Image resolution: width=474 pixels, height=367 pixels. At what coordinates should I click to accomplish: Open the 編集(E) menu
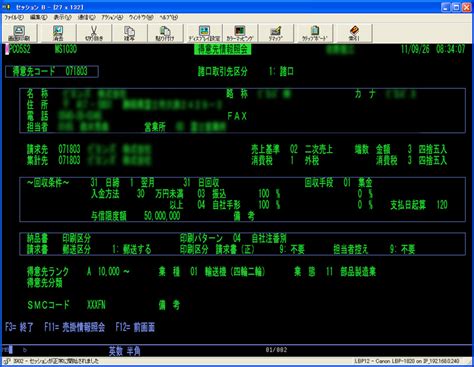click(x=39, y=17)
